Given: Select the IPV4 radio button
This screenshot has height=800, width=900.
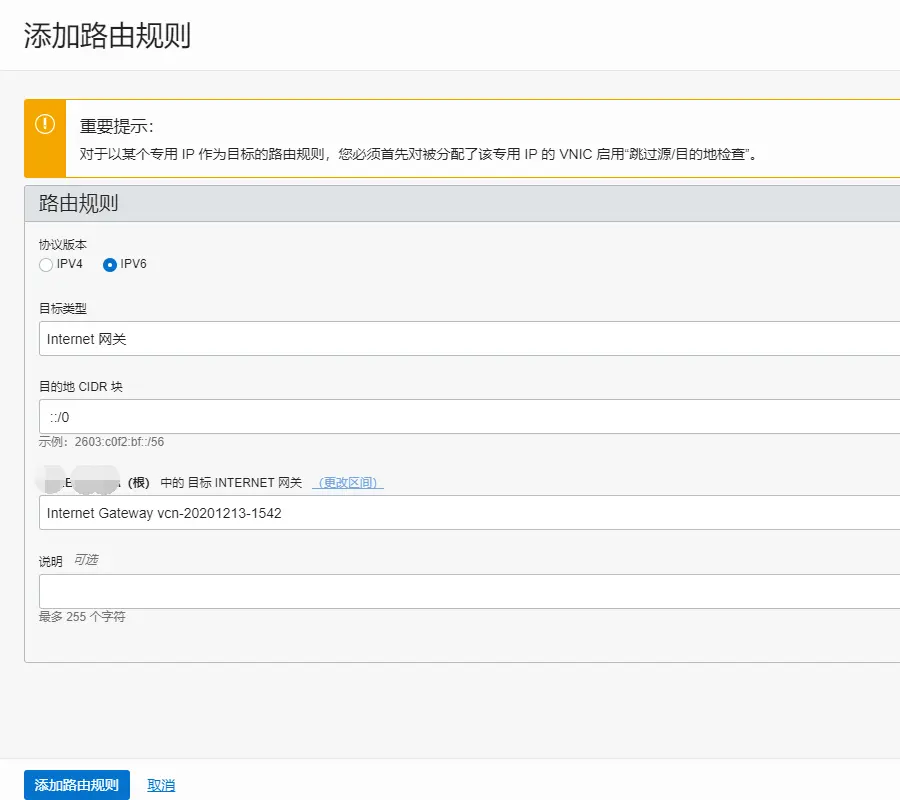Looking at the screenshot, I should tap(46, 265).
